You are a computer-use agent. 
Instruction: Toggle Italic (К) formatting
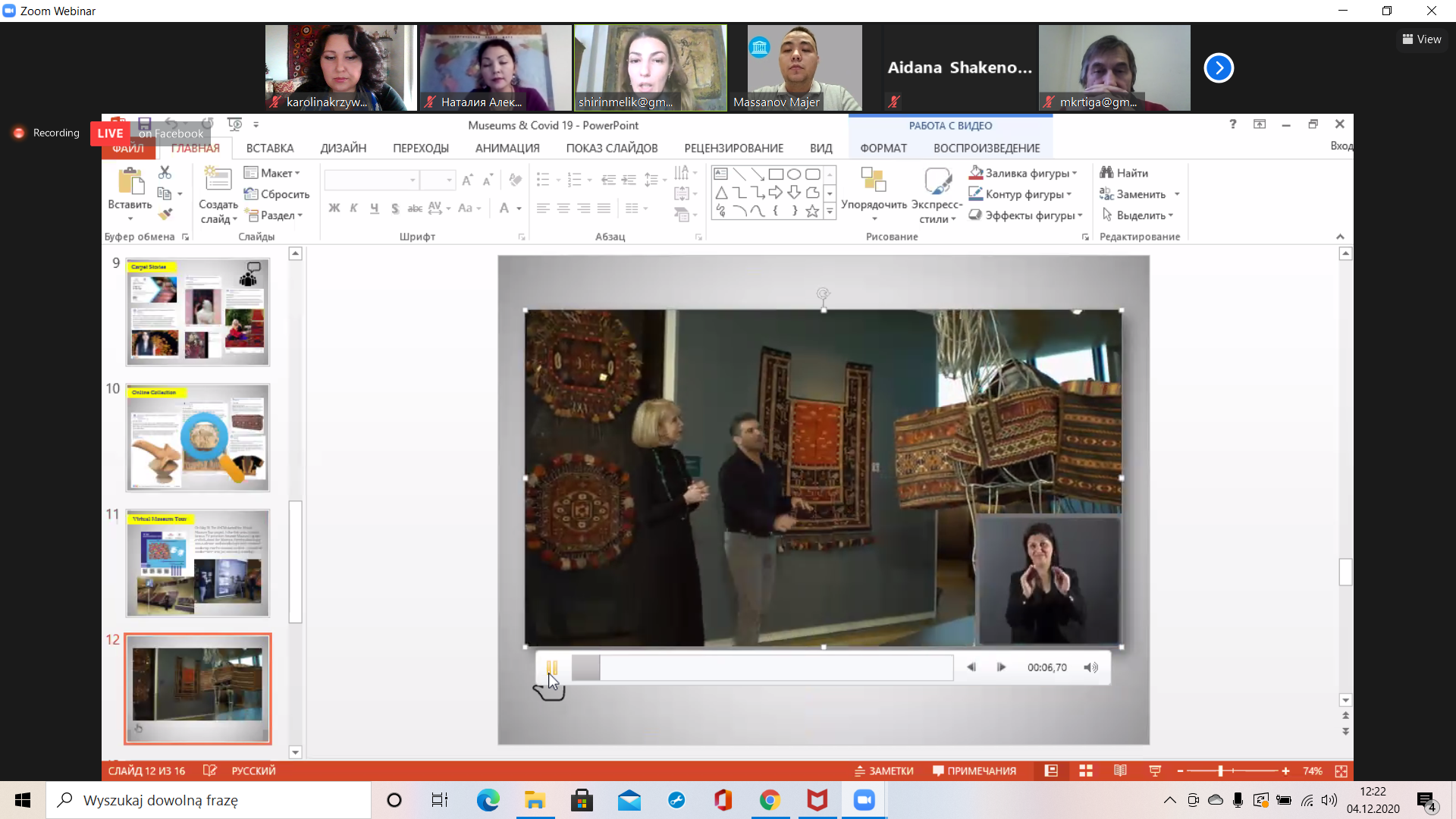(x=353, y=208)
